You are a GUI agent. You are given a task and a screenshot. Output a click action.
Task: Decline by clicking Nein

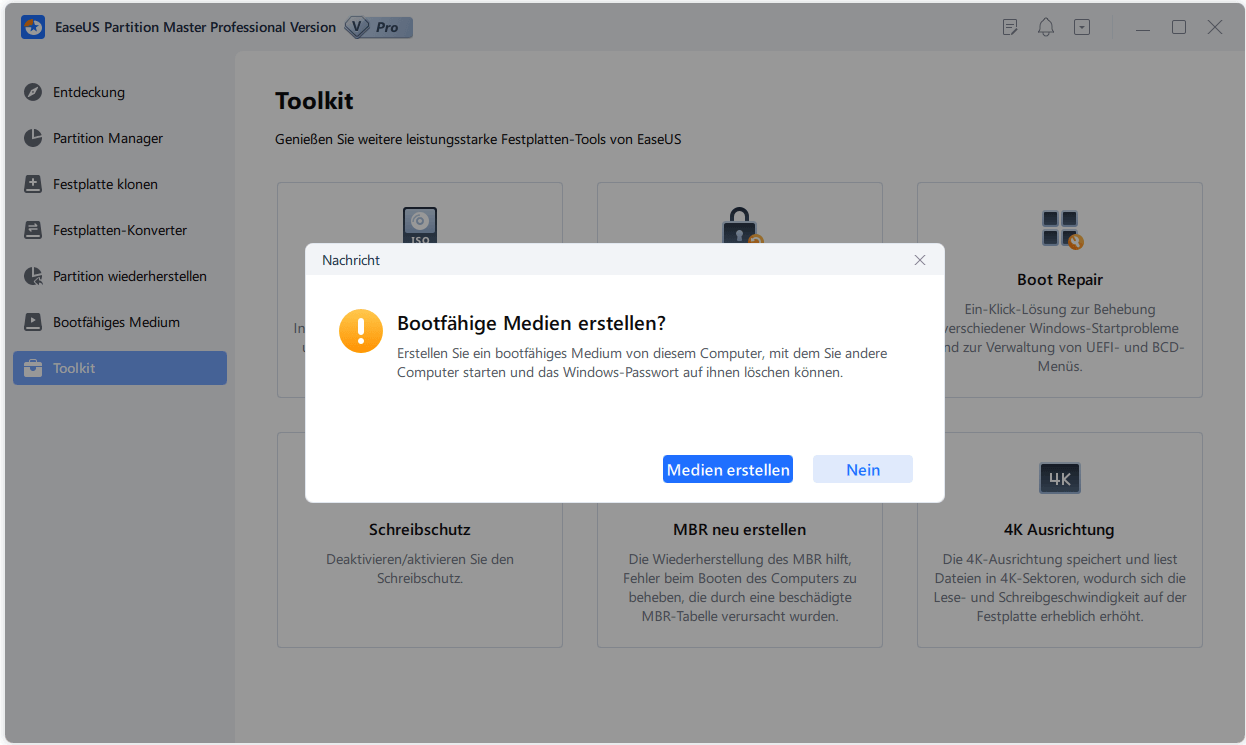pyautogui.click(x=863, y=470)
